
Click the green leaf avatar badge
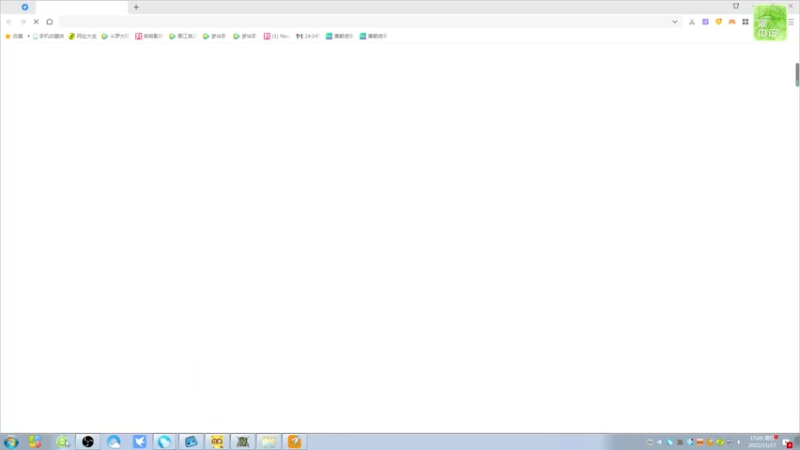click(770, 23)
